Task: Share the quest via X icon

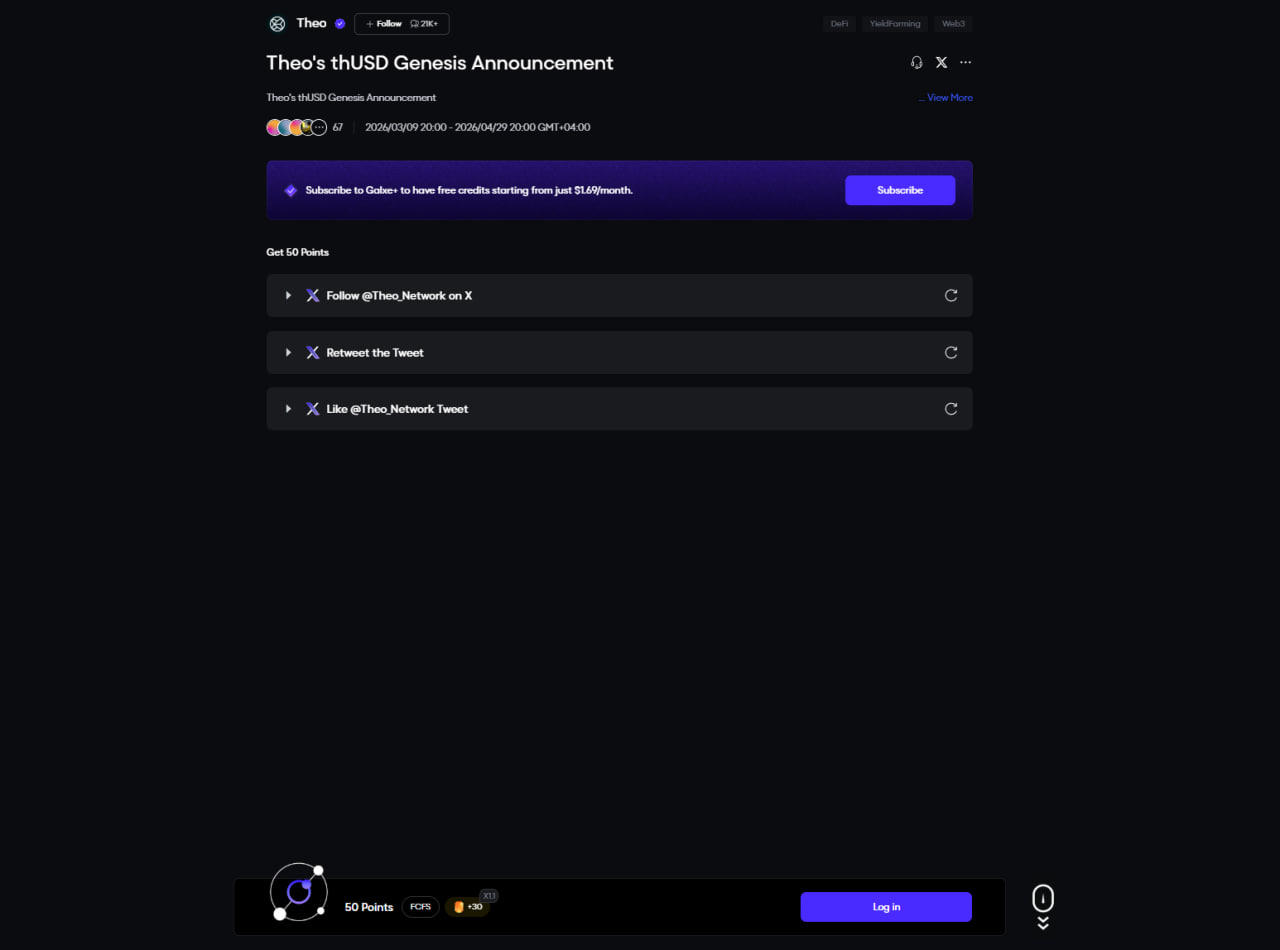Action: 941,62
